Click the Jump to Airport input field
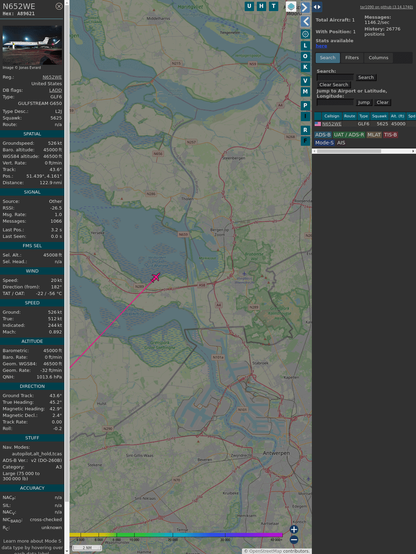Image resolution: width=416 pixels, height=554 pixels. (x=335, y=102)
